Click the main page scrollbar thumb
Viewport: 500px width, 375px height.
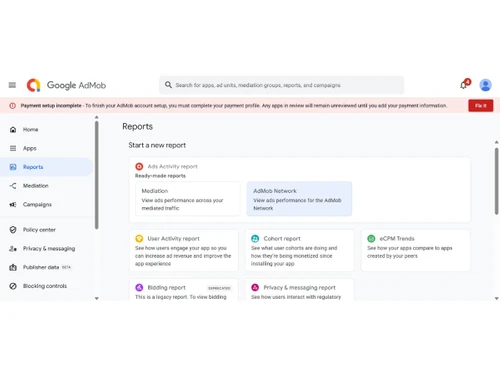pos(496,181)
